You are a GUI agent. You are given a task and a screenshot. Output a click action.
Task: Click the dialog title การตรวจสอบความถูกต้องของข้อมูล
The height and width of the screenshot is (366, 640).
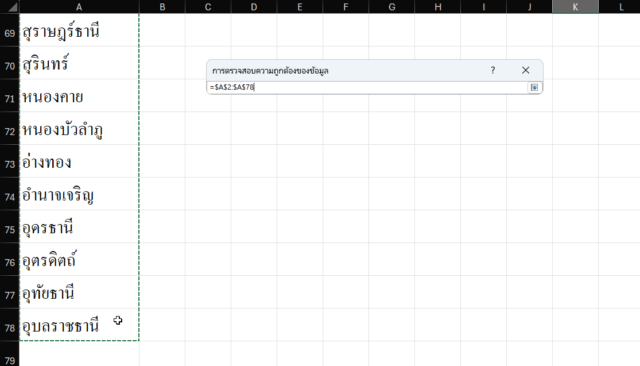click(270, 71)
